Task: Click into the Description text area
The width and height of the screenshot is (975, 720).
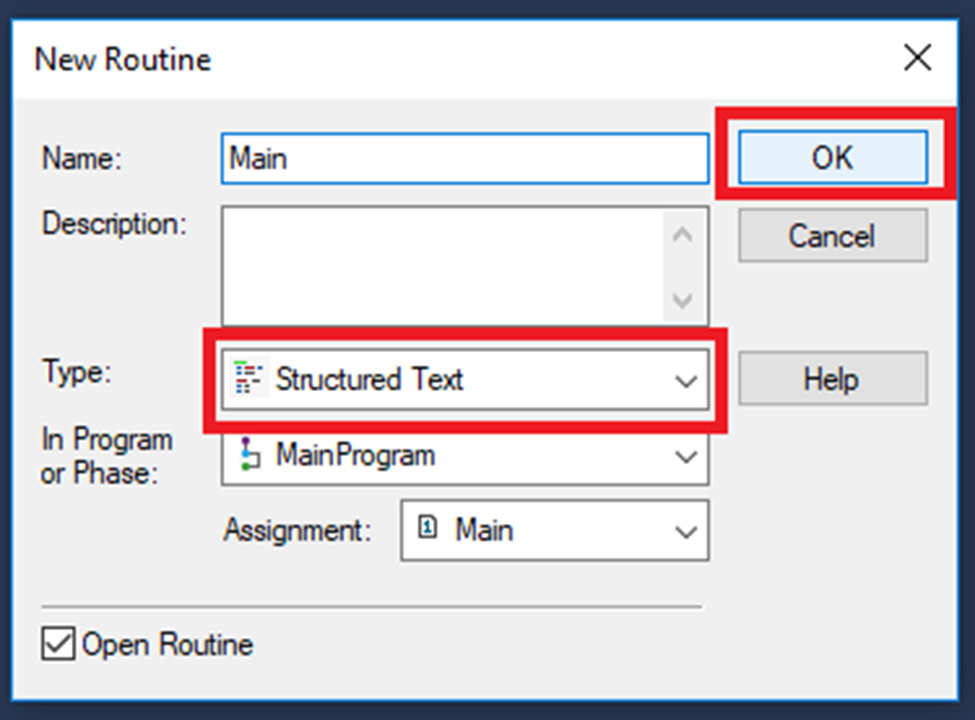Action: 440,266
